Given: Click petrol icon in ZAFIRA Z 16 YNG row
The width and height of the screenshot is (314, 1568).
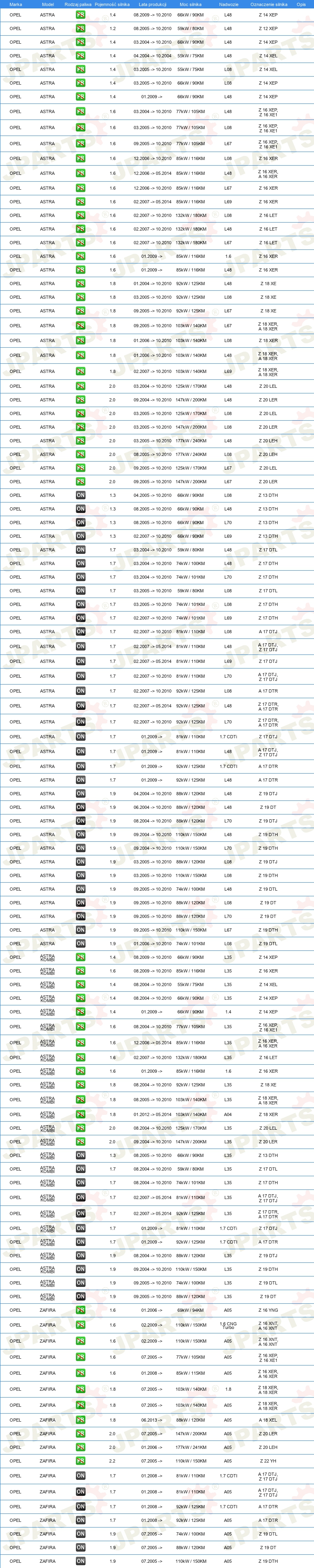Looking at the screenshot, I should coord(80,1311).
